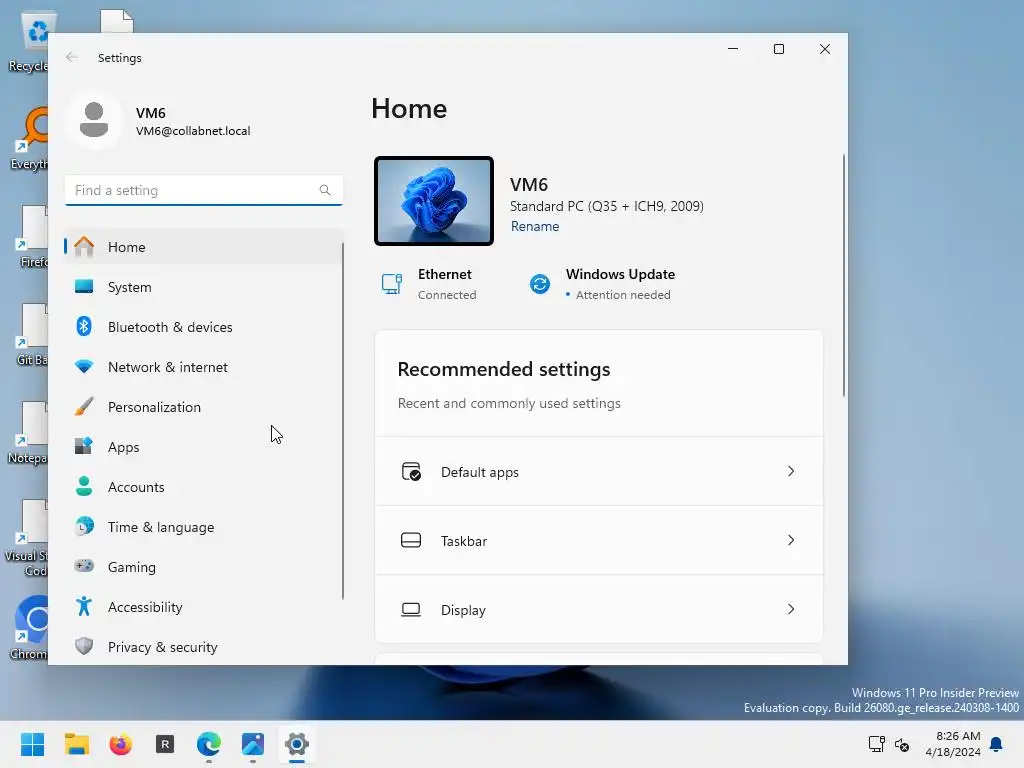This screenshot has height=768, width=1024.
Task: Click the Rename link
Action: [x=535, y=226]
